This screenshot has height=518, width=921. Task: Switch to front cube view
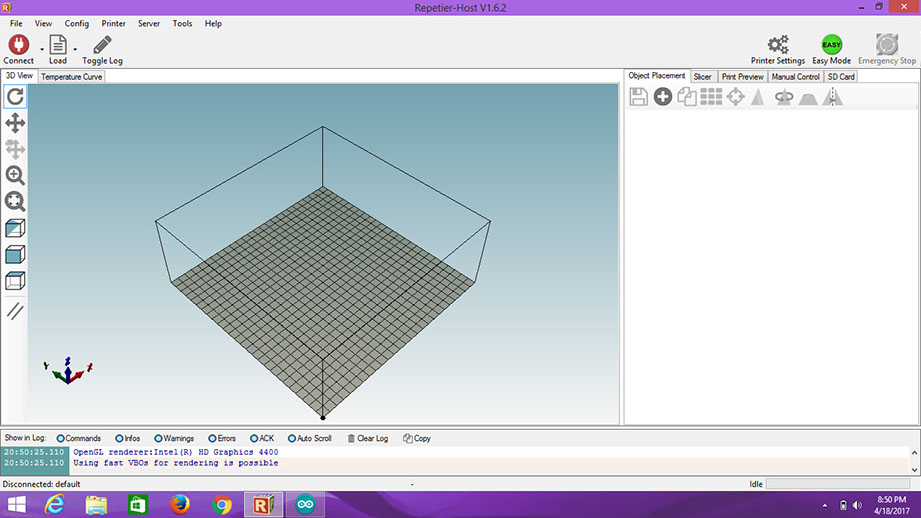click(15, 254)
